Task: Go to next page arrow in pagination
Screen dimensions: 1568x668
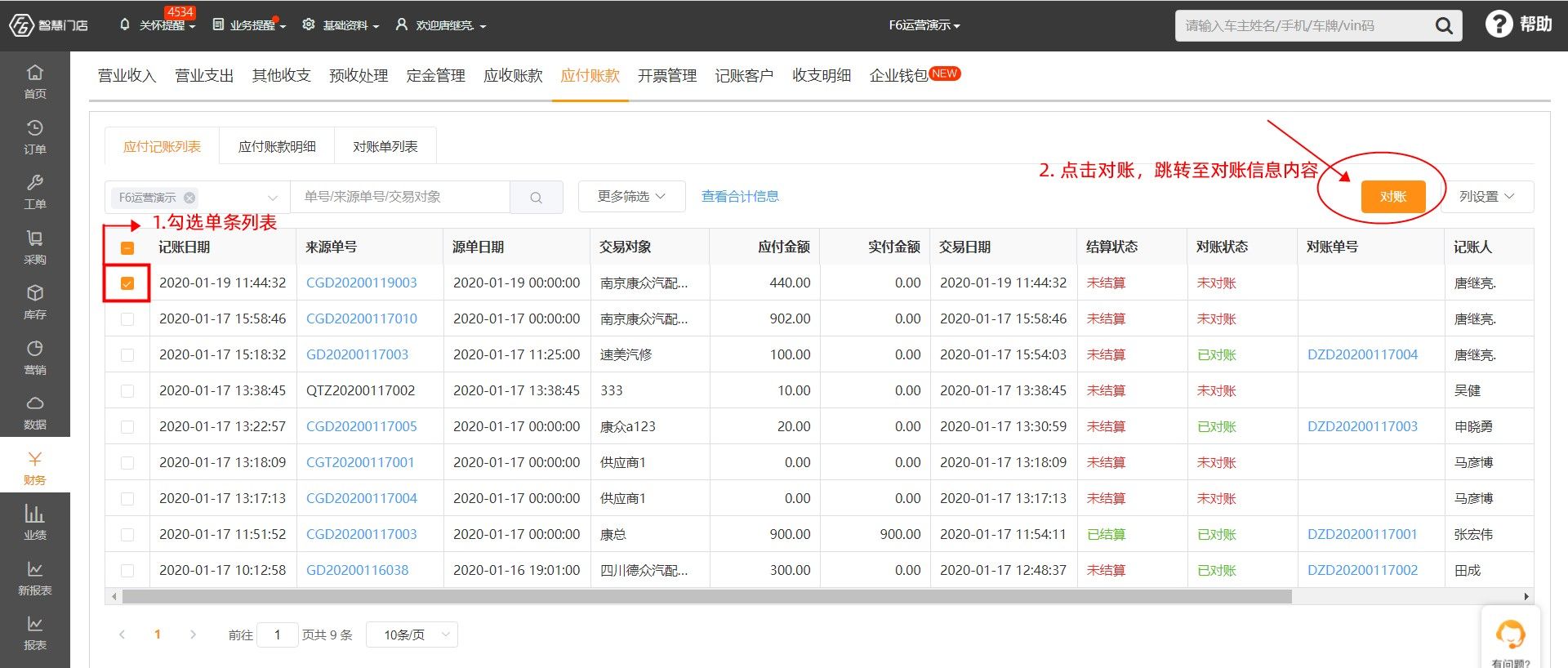Action: point(193,635)
